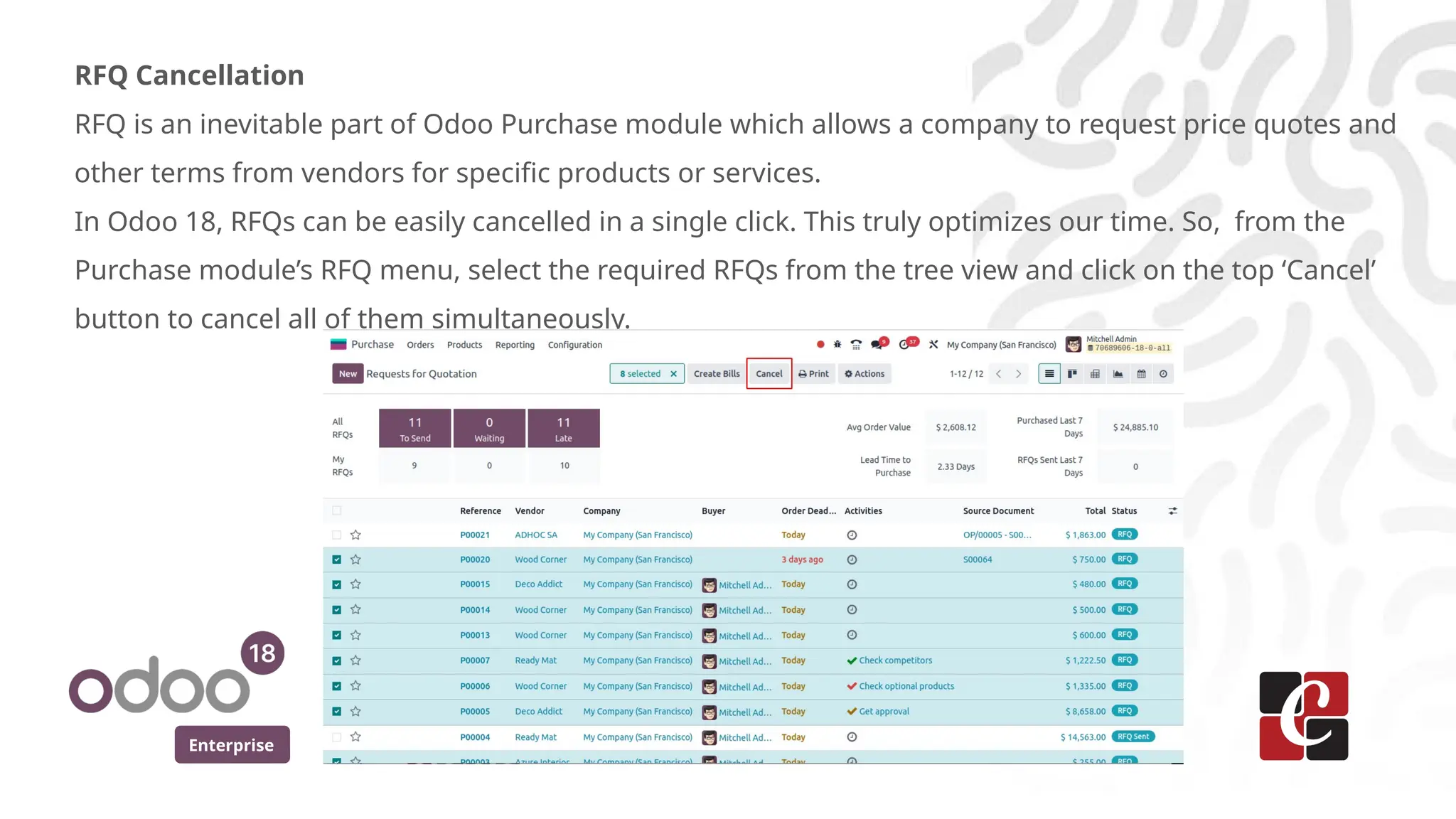Check the P00004 row checkbox
The image size is (1456, 819).
coord(337,737)
